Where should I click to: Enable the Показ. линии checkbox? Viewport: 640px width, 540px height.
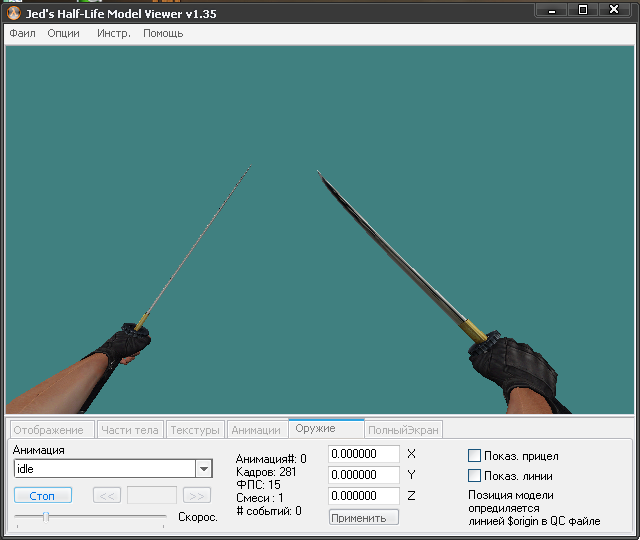[474, 476]
